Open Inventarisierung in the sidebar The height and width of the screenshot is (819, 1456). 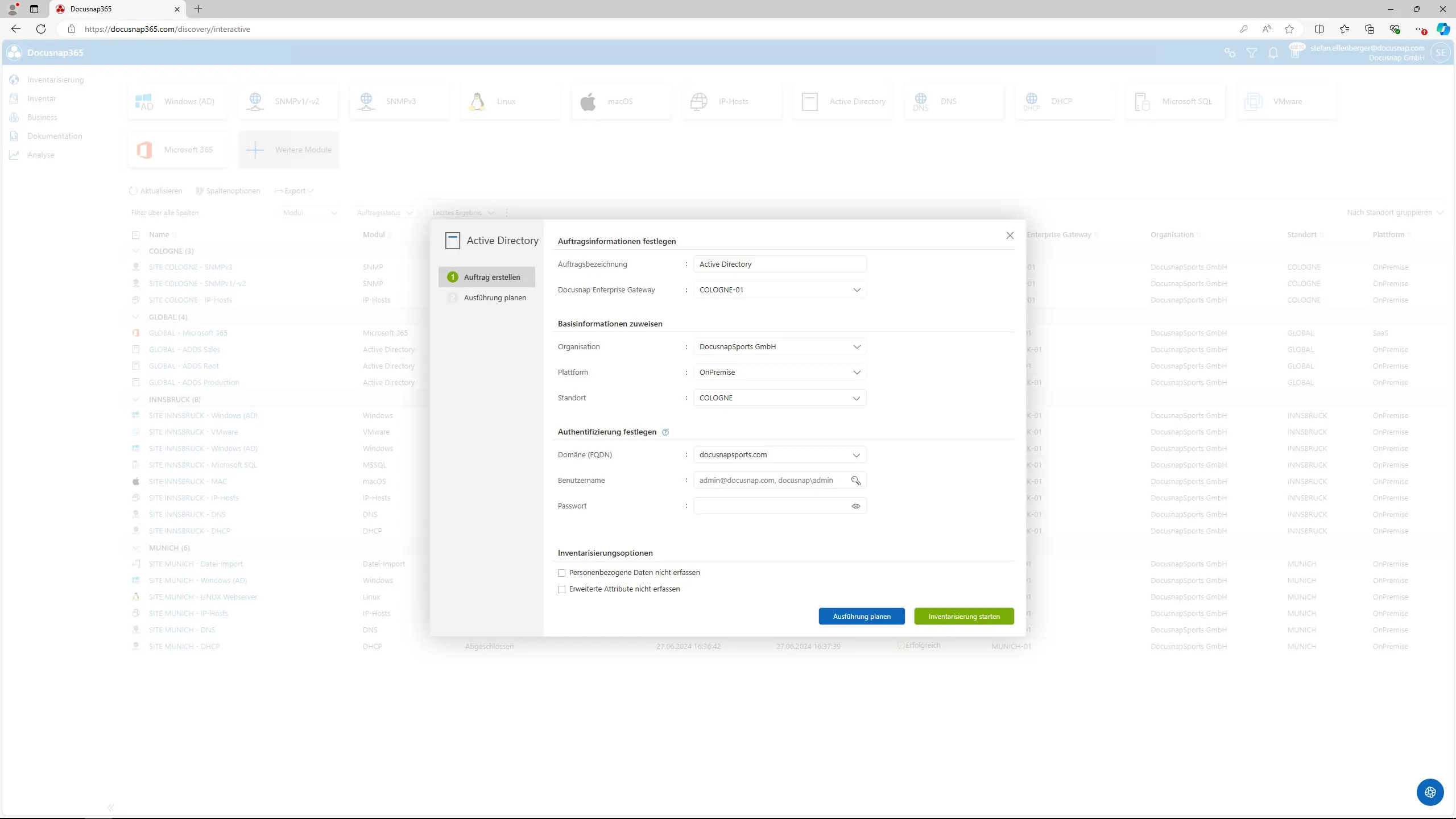point(55,80)
